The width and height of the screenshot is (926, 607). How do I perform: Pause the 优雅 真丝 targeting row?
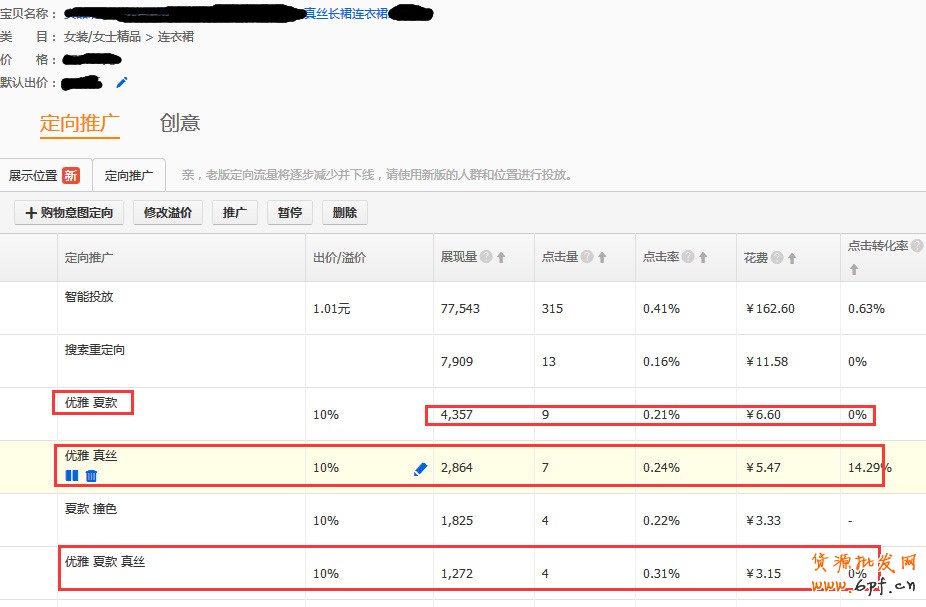pyautogui.click(x=72, y=476)
